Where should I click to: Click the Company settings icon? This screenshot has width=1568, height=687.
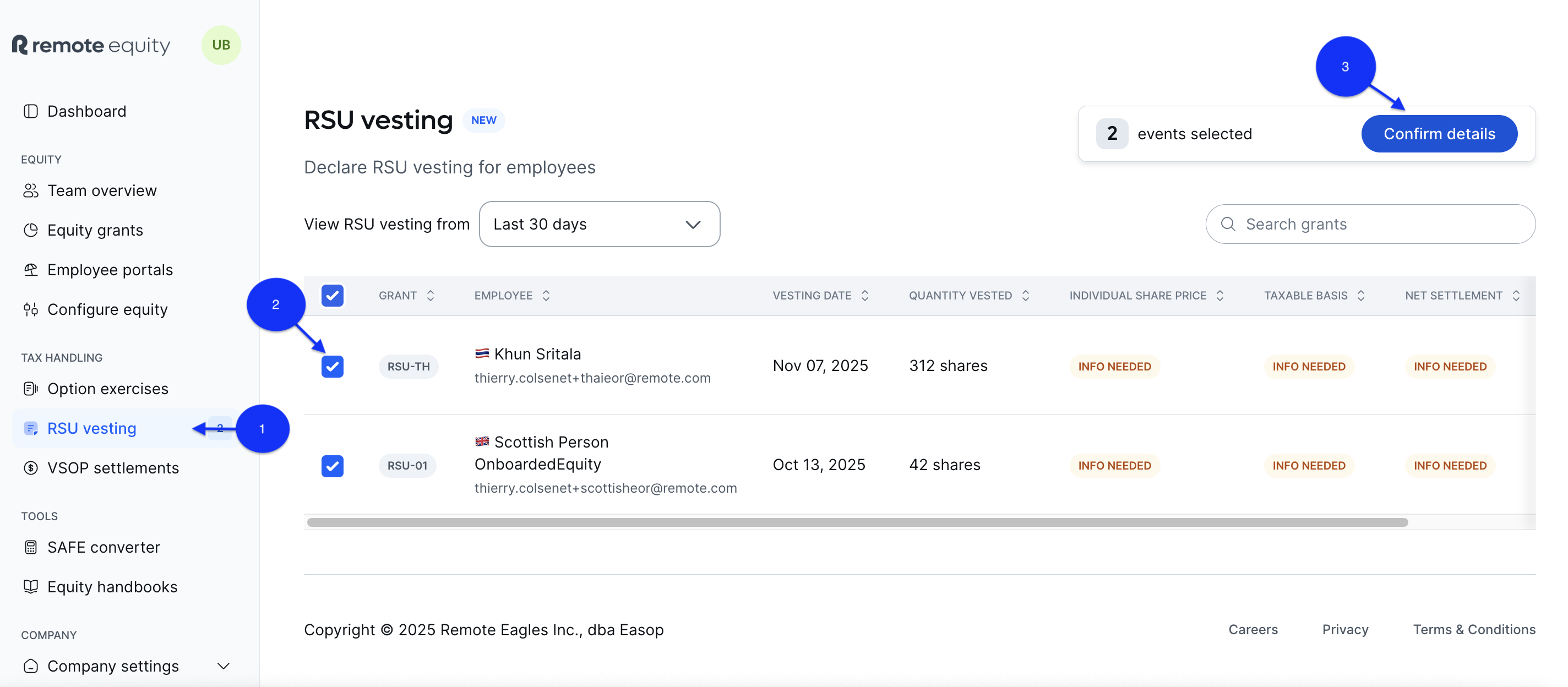[x=30, y=666]
